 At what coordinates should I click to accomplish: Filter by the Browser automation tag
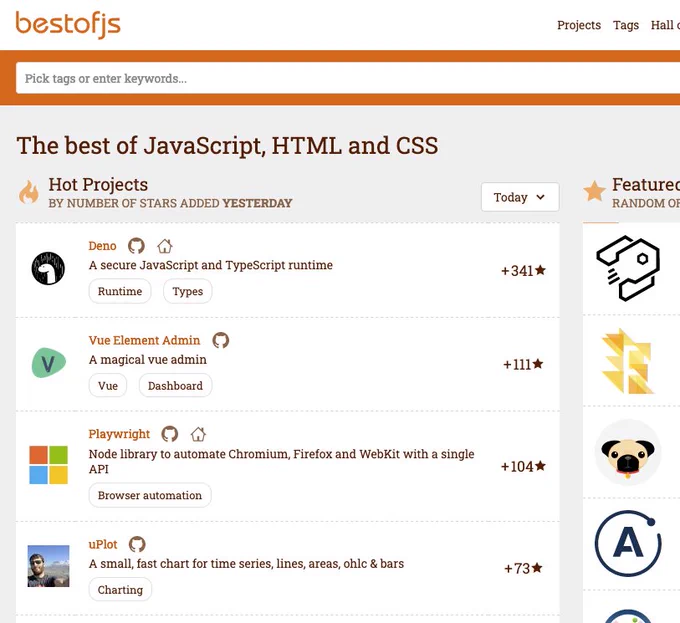pyautogui.click(x=150, y=495)
